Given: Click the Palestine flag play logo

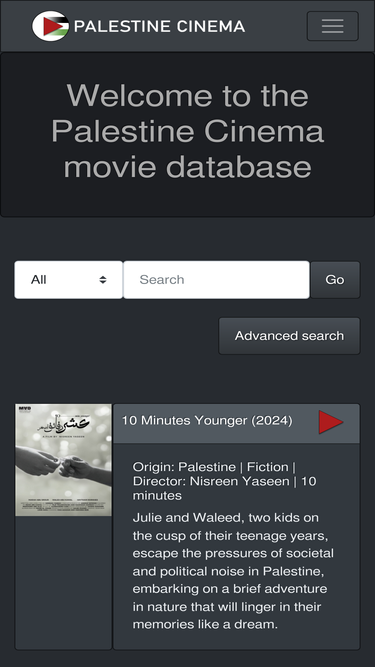Looking at the screenshot, I should [51, 26].
